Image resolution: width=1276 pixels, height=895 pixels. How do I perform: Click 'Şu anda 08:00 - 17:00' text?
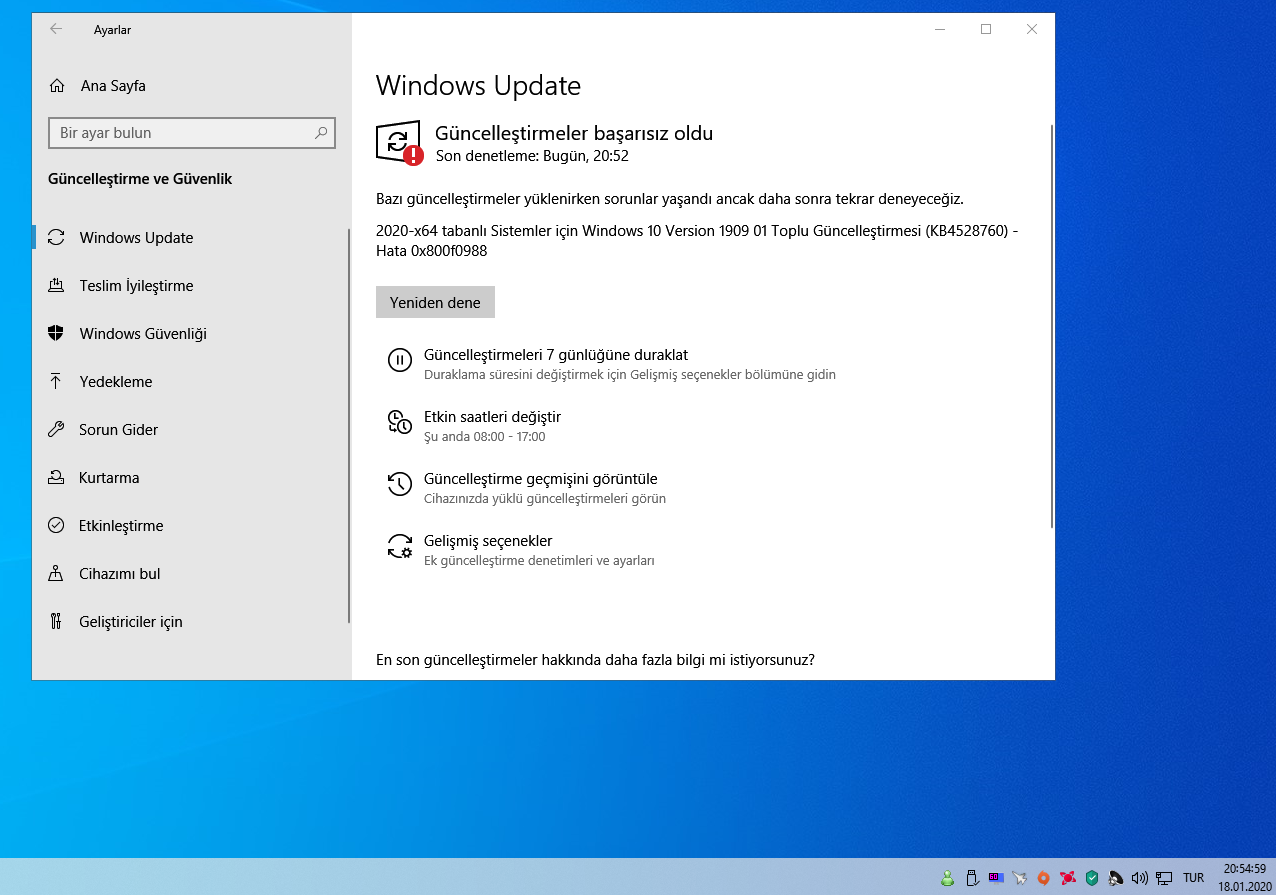click(x=484, y=437)
